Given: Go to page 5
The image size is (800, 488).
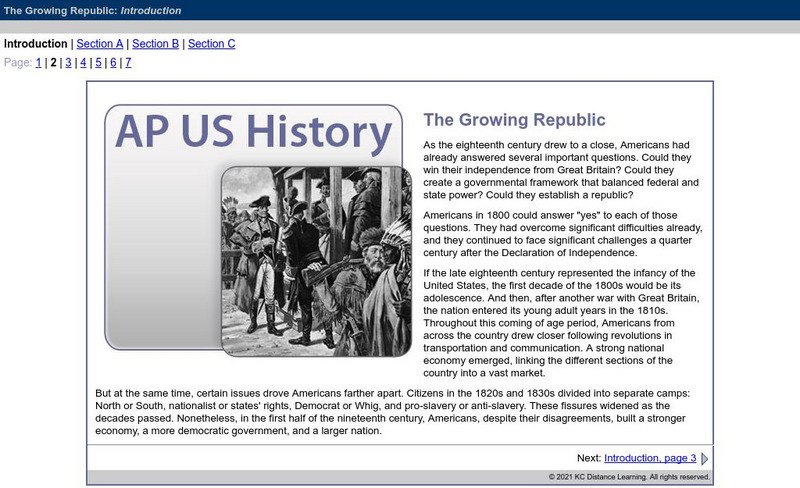Looking at the screenshot, I should [x=98, y=63].
